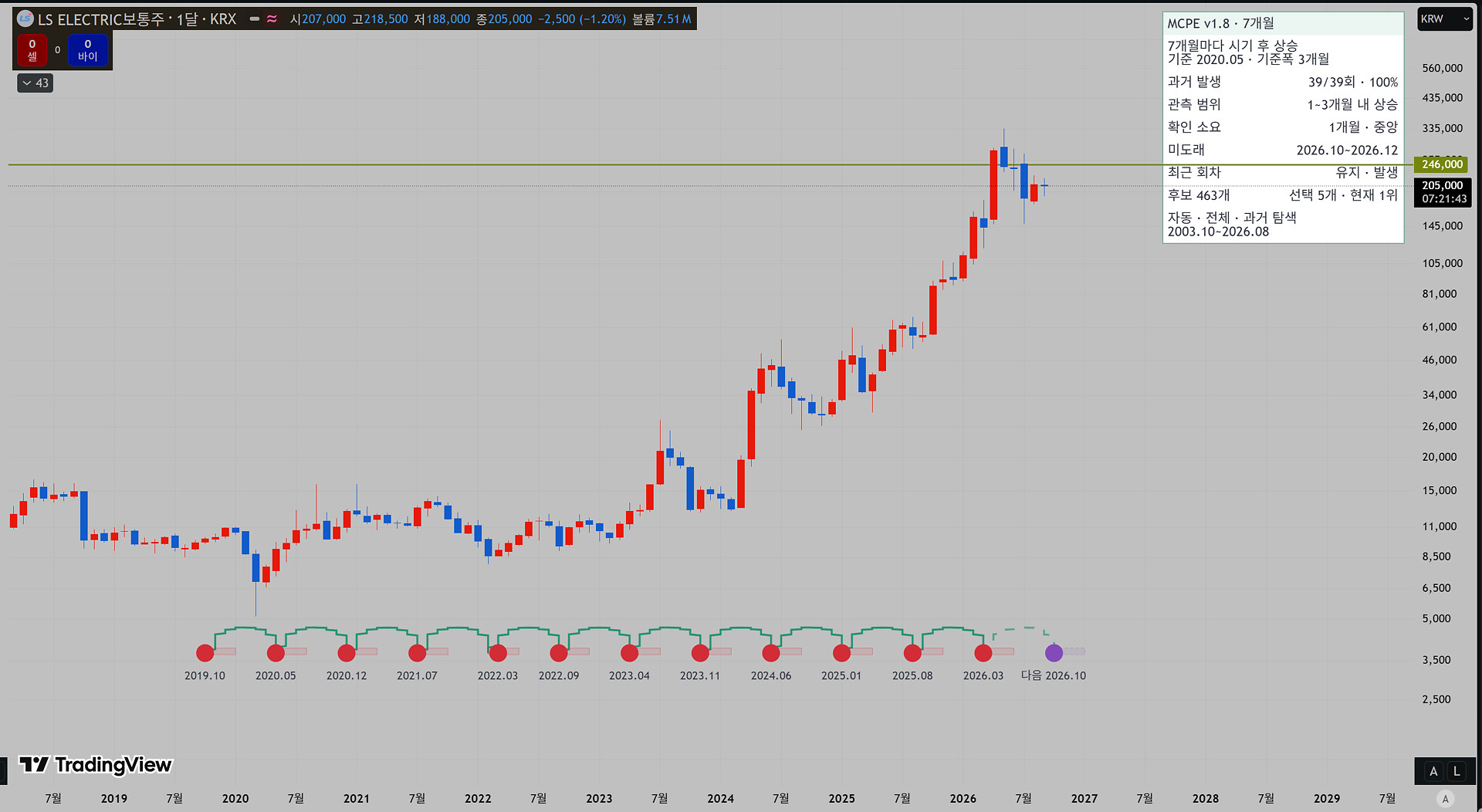Click the red cycle dot labeled 2026.03
The width and height of the screenshot is (1482, 812).
tap(983, 653)
